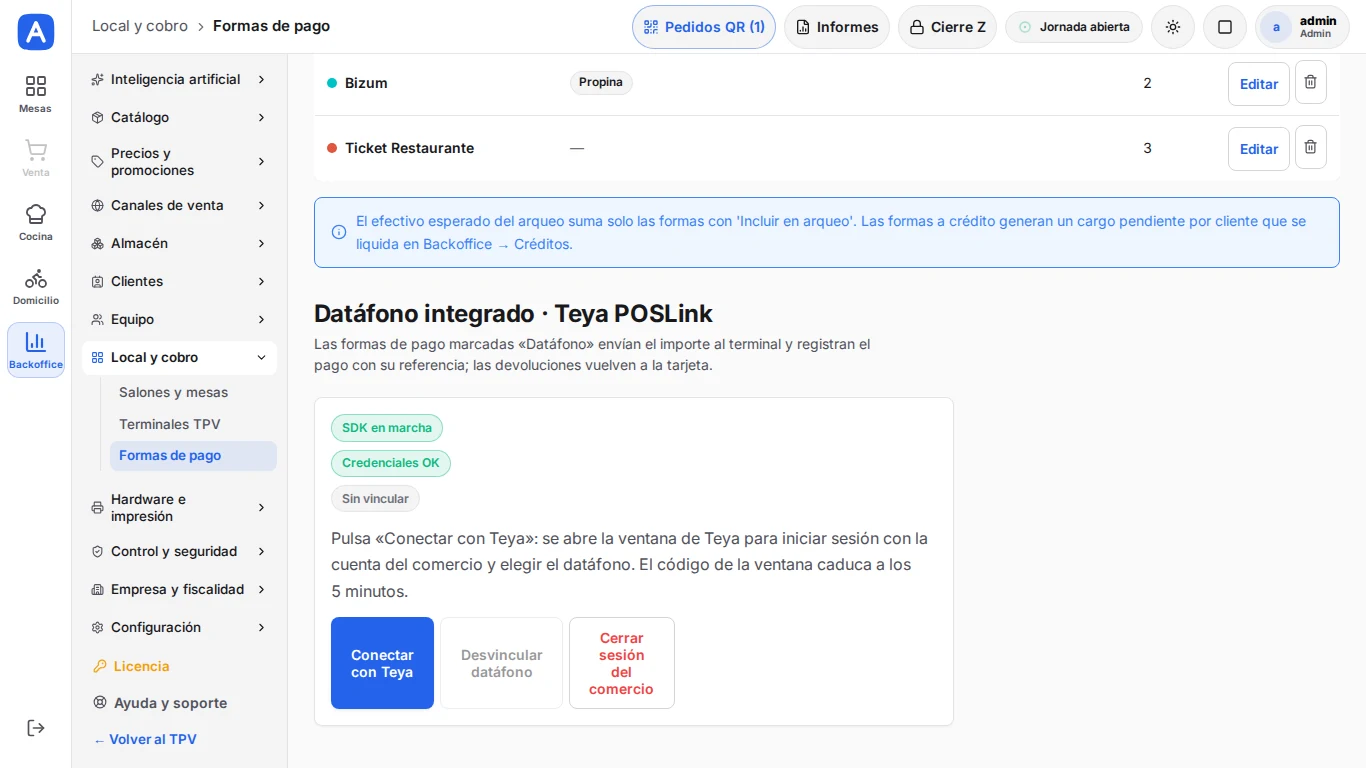1366x768 pixels.
Task: Click Cerrar sesión del comercio button
Action: pos(622,663)
